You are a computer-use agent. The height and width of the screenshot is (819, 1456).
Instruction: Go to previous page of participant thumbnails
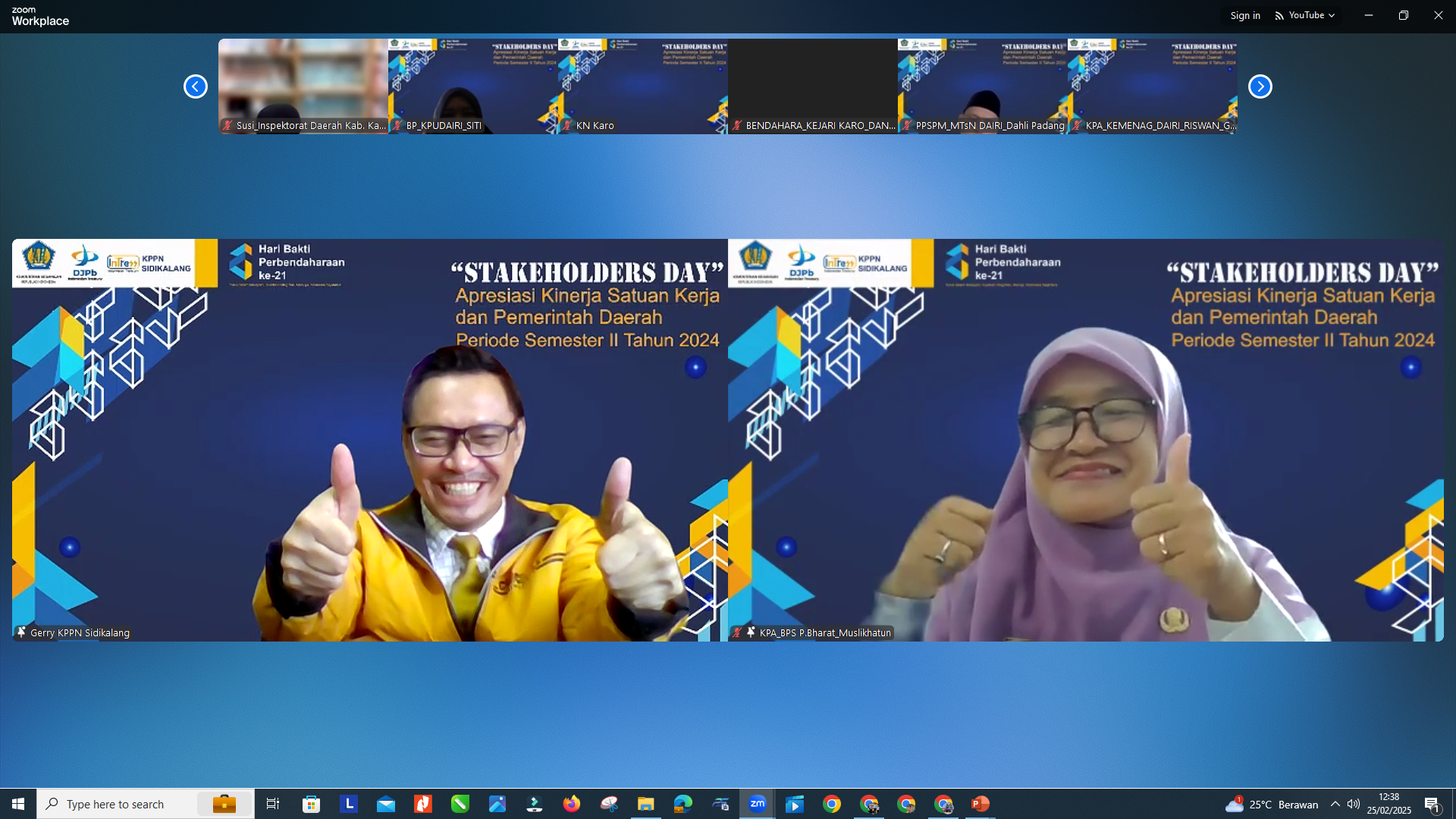tap(195, 86)
